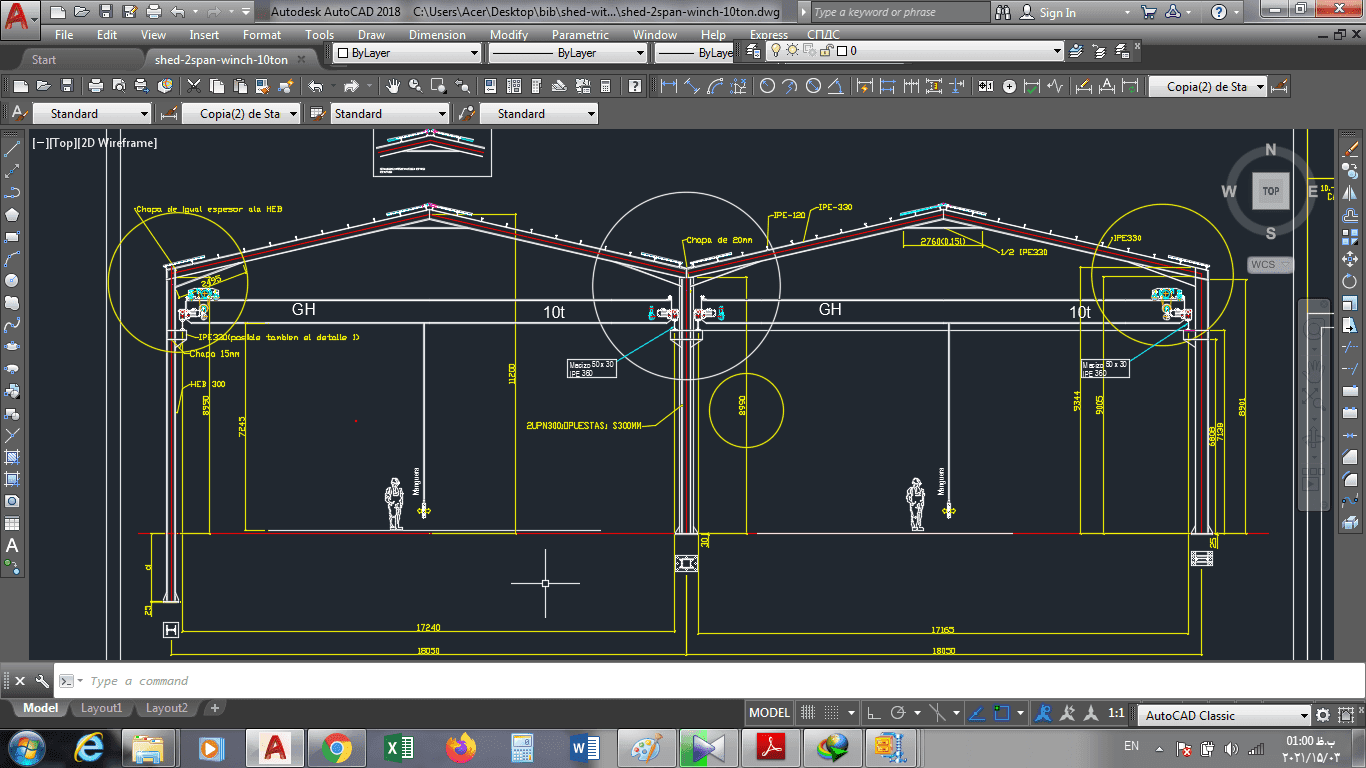Expand the layer list dropdown

click(1057, 51)
